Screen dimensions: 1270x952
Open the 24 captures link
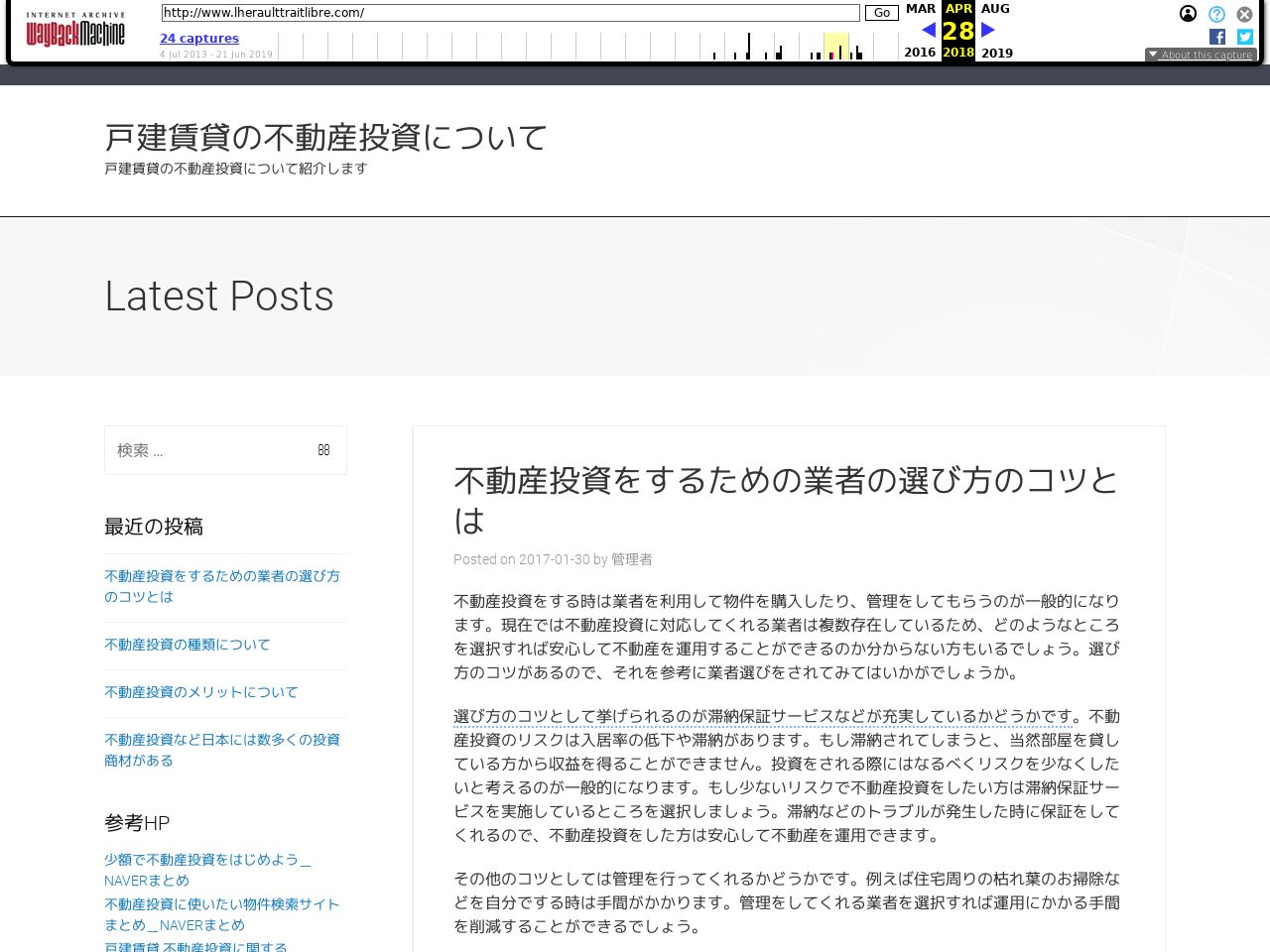tap(199, 39)
